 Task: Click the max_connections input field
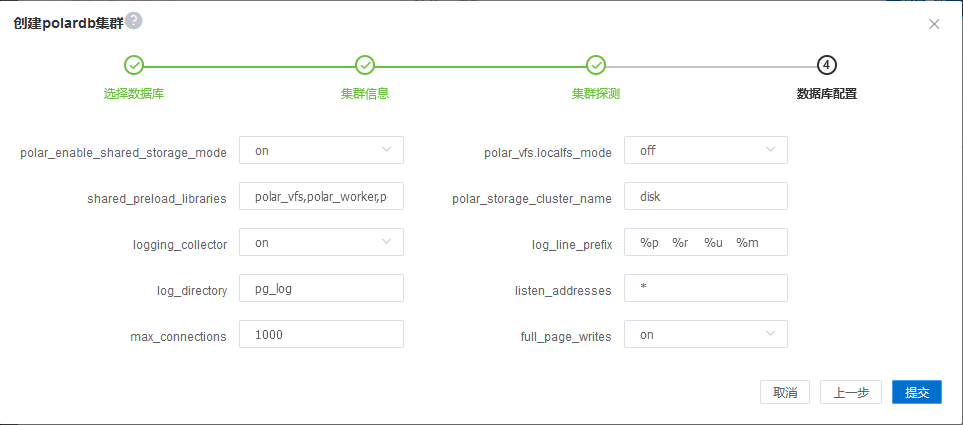[321, 335]
